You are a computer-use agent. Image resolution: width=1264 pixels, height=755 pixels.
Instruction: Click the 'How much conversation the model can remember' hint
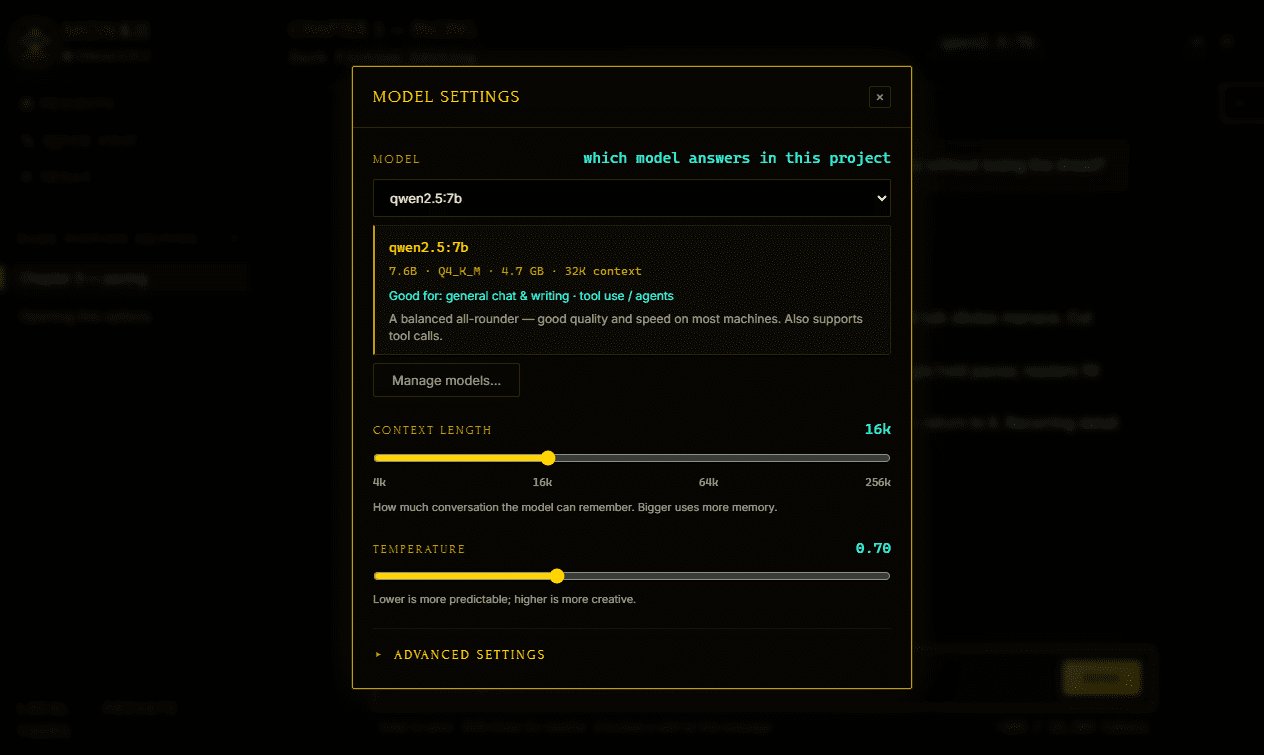pyautogui.click(x=575, y=507)
